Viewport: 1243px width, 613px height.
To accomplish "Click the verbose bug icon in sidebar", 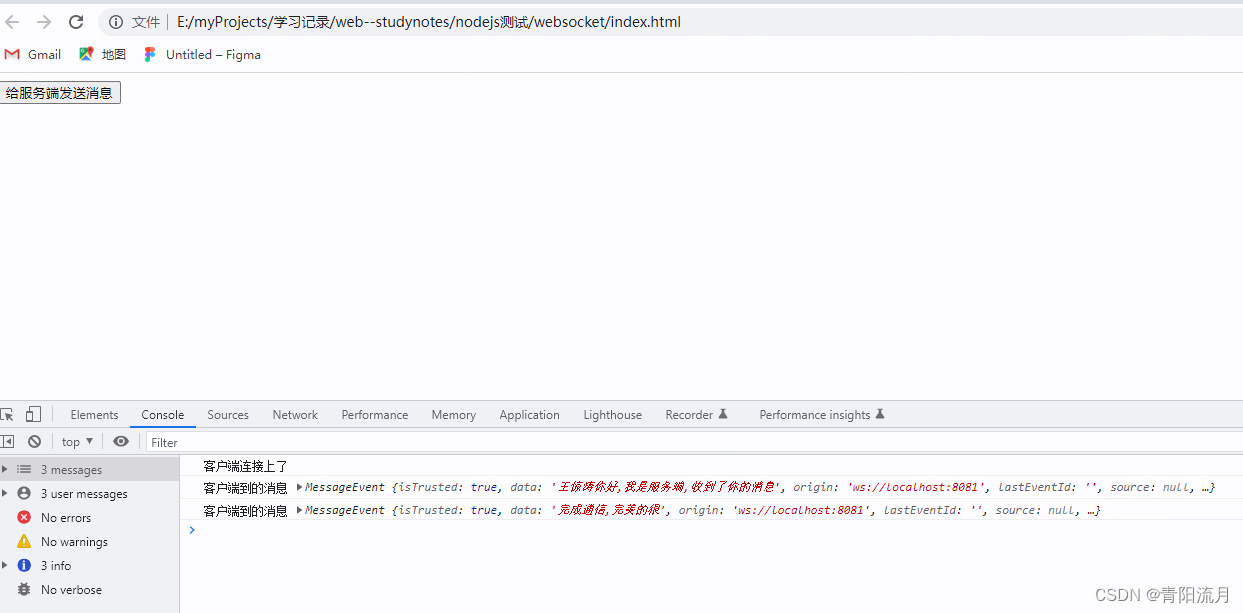I will tap(24, 589).
